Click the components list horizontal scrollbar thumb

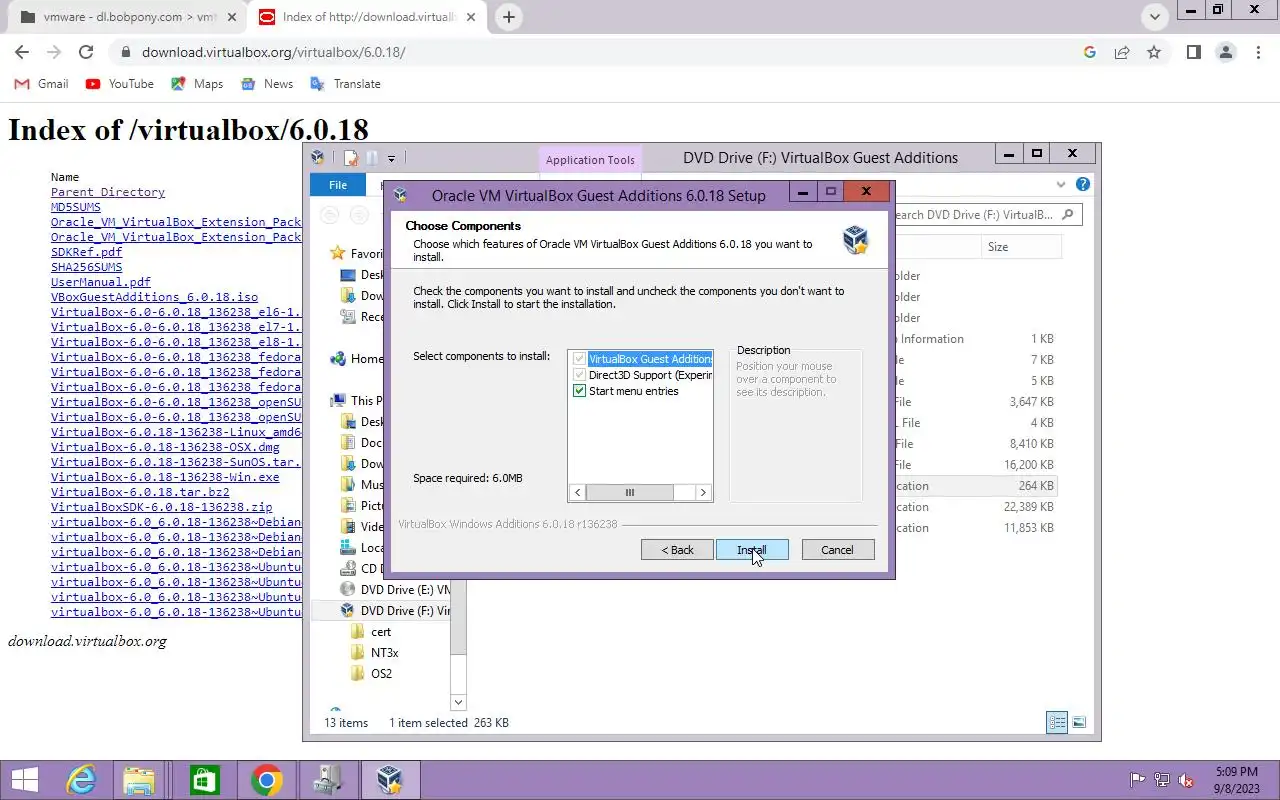629,492
